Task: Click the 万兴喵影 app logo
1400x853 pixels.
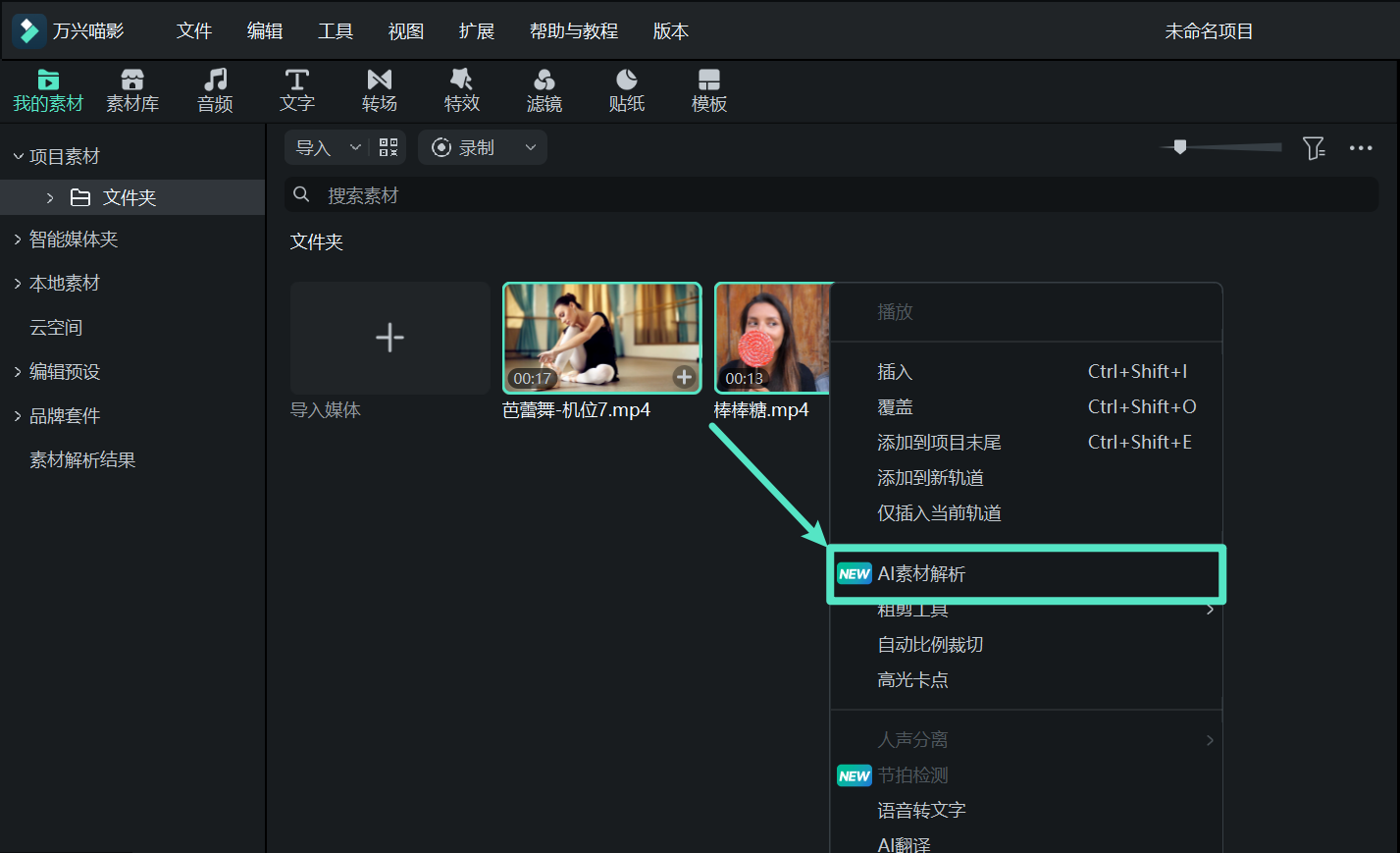Action: [x=29, y=30]
